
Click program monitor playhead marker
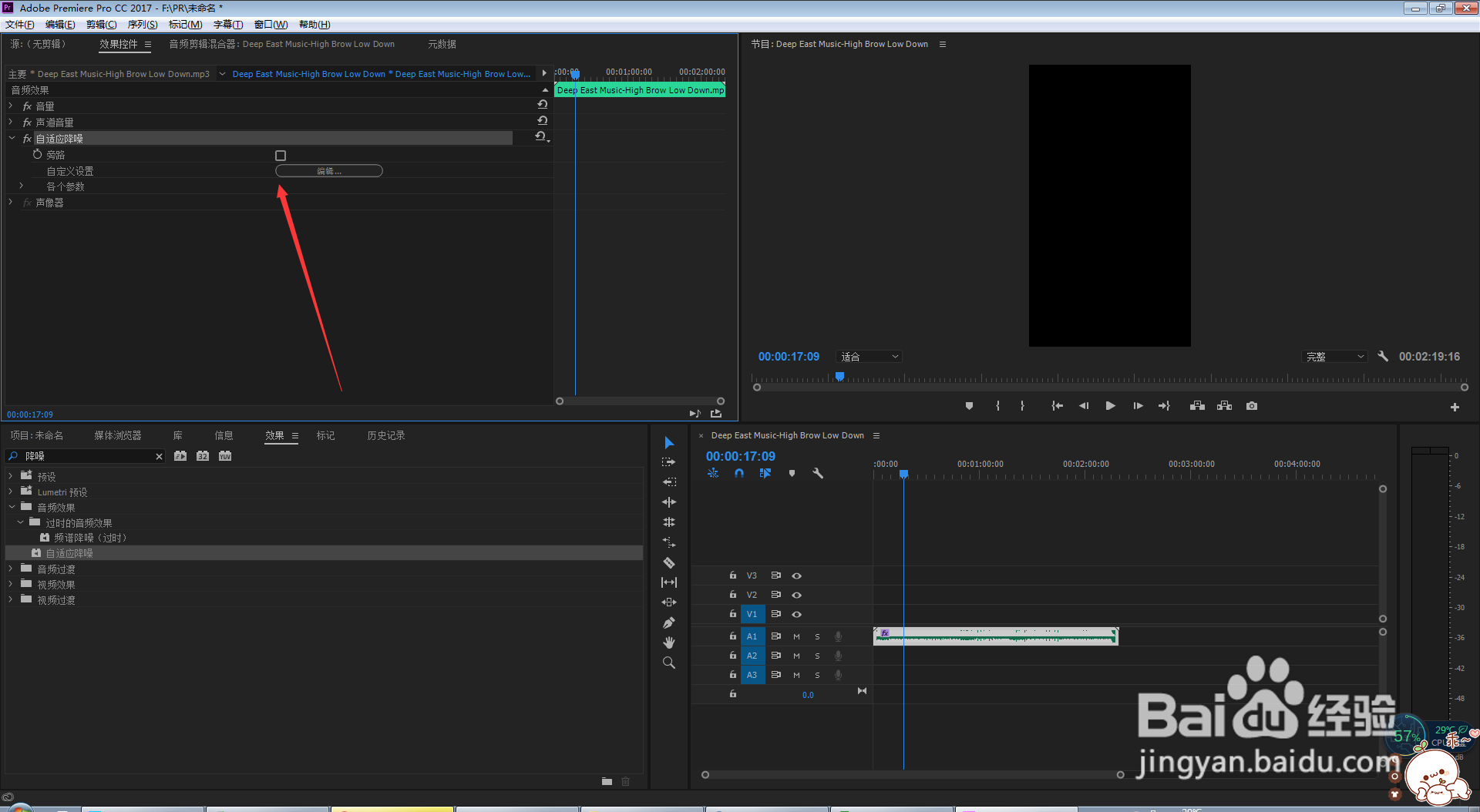[839, 376]
